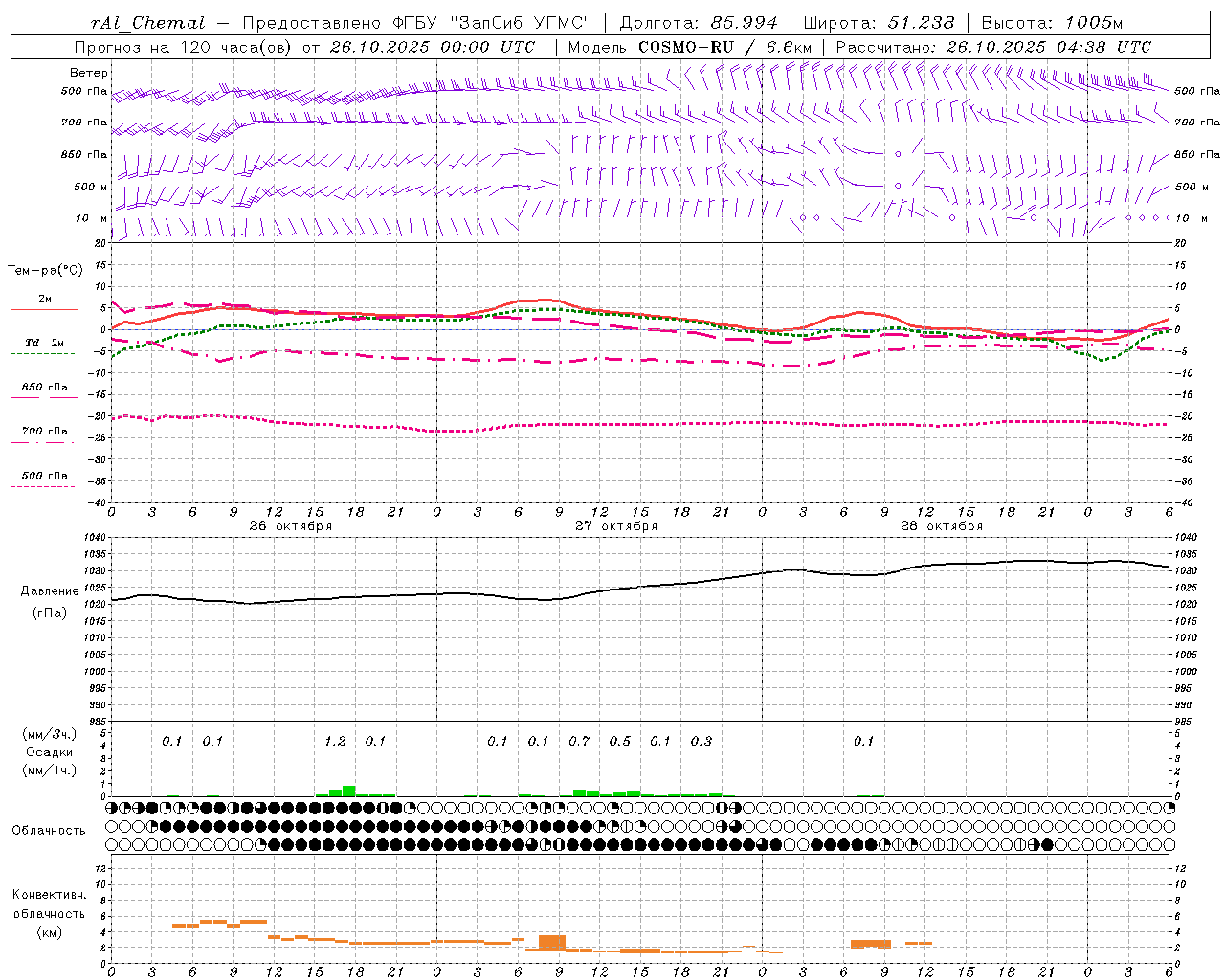The height and width of the screenshot is (980, 1225).
Task: Click the 0.7 precipitation value
Action: [579, 742]
